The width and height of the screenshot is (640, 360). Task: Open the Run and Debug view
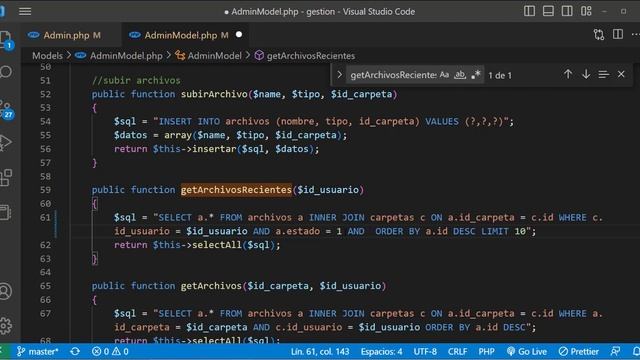click(x=6, y=143)
